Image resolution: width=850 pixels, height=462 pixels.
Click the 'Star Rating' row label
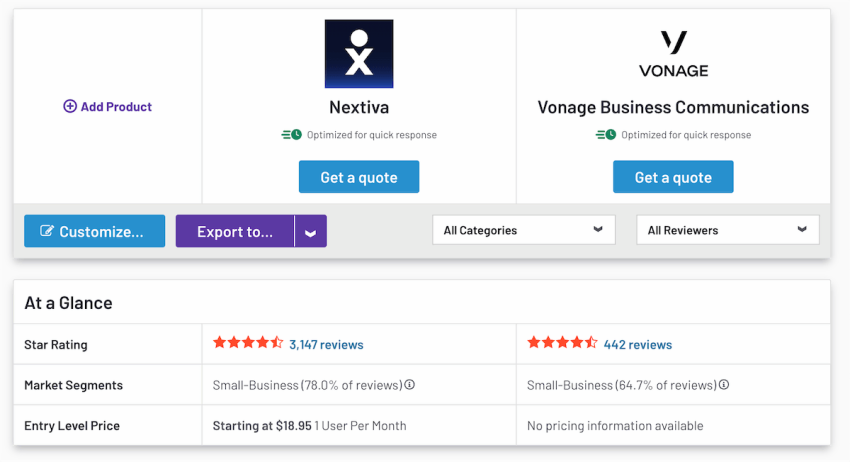coord(56,345)
